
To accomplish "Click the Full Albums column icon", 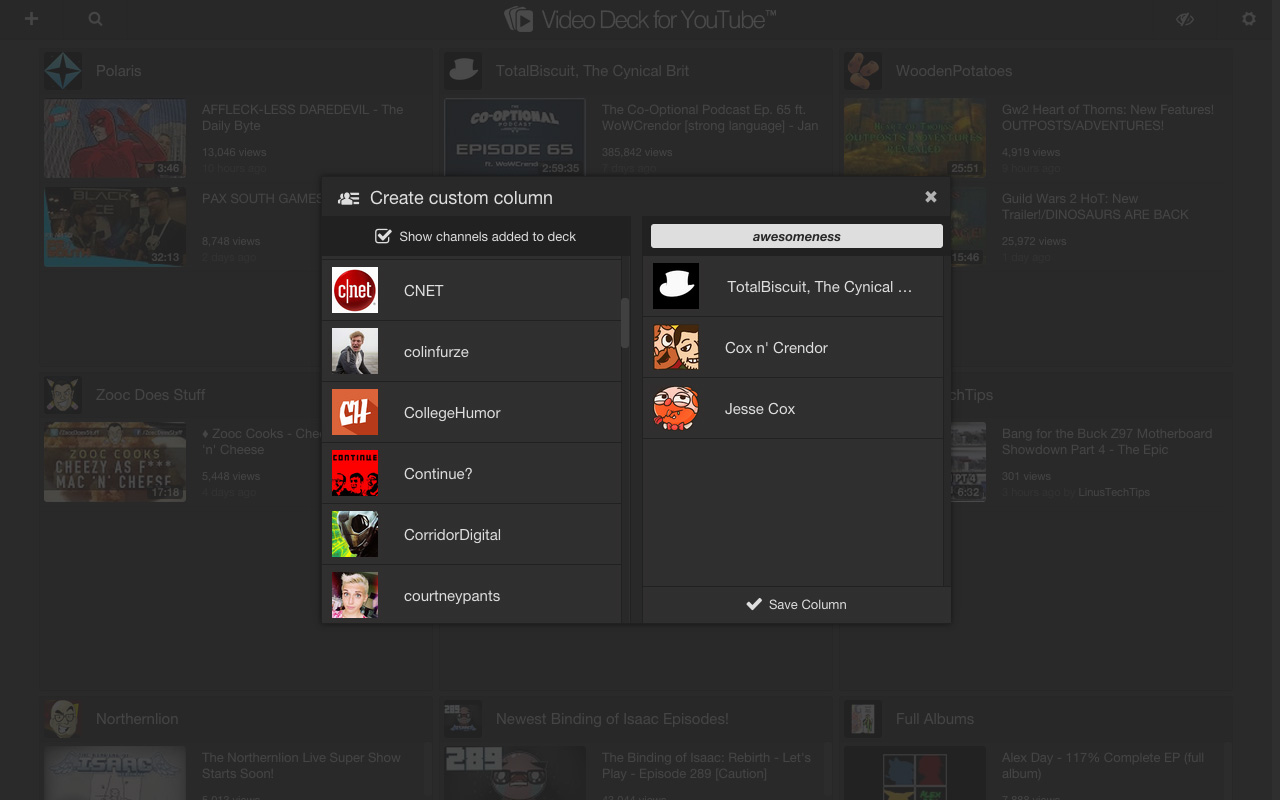I will (862, 718).
